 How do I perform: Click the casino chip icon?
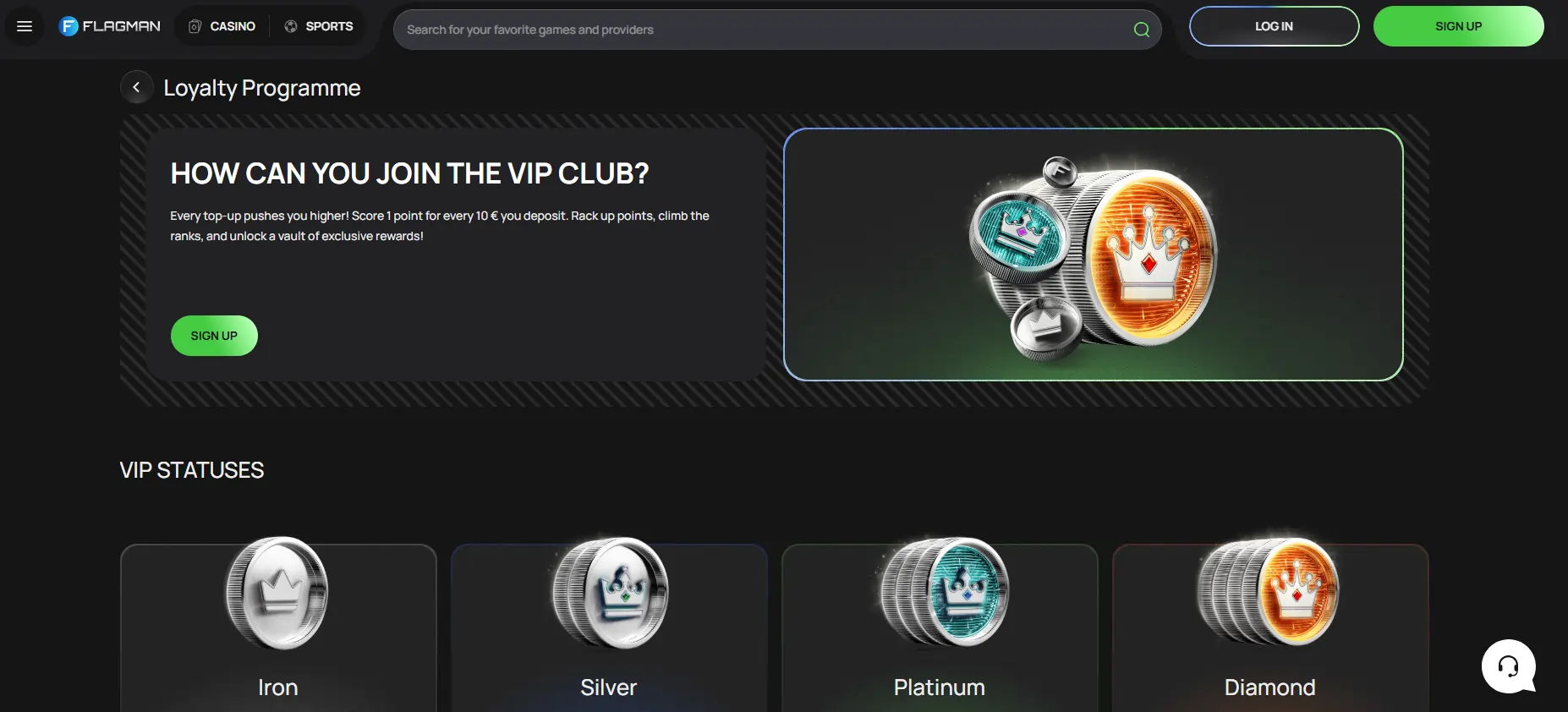[x=195, y=26]
